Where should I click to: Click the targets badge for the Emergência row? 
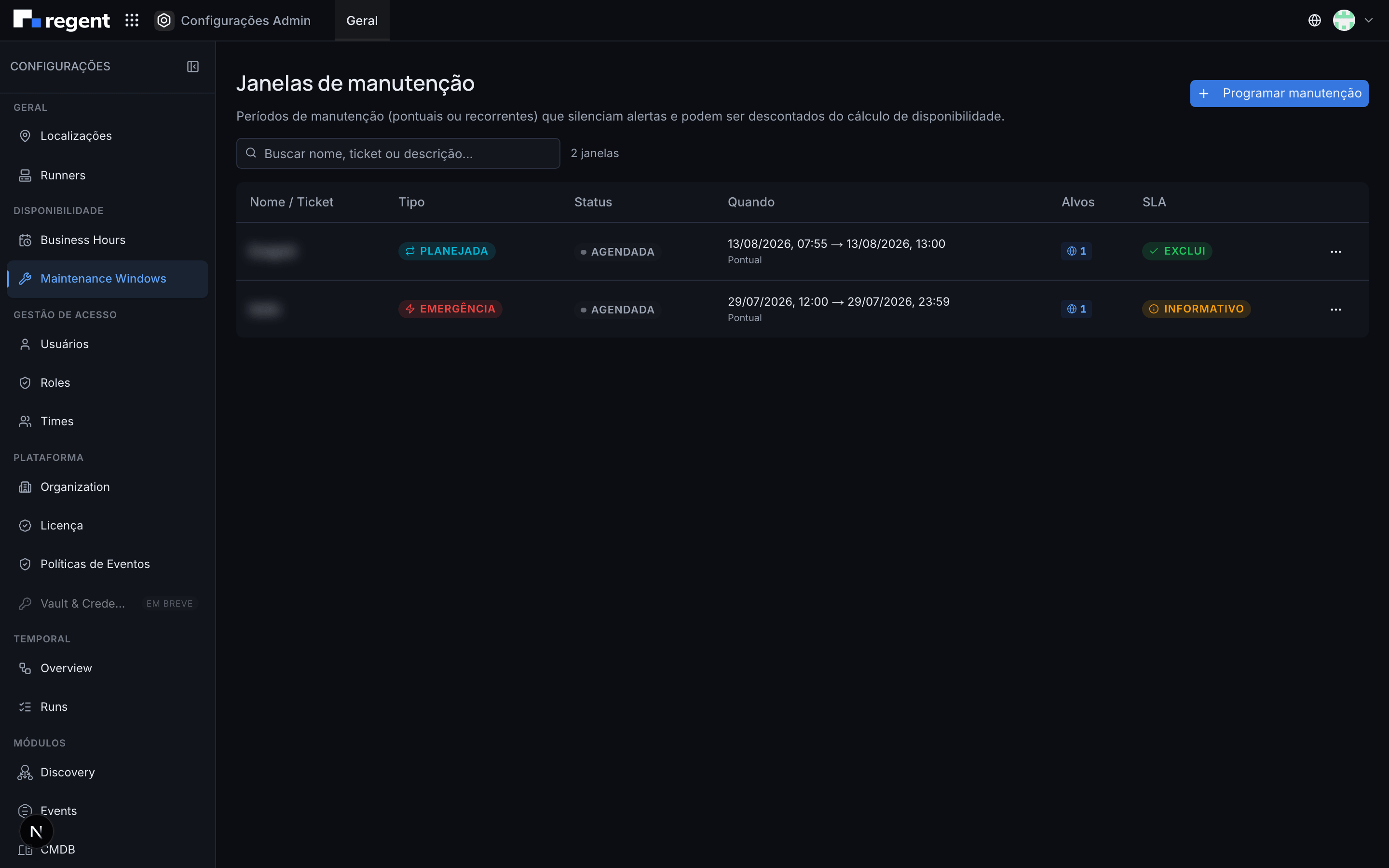click(x=1076, y=309)
